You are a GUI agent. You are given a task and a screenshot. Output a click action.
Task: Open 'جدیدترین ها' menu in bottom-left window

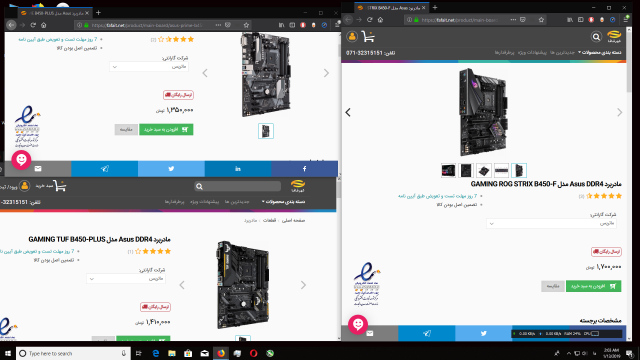237,202
